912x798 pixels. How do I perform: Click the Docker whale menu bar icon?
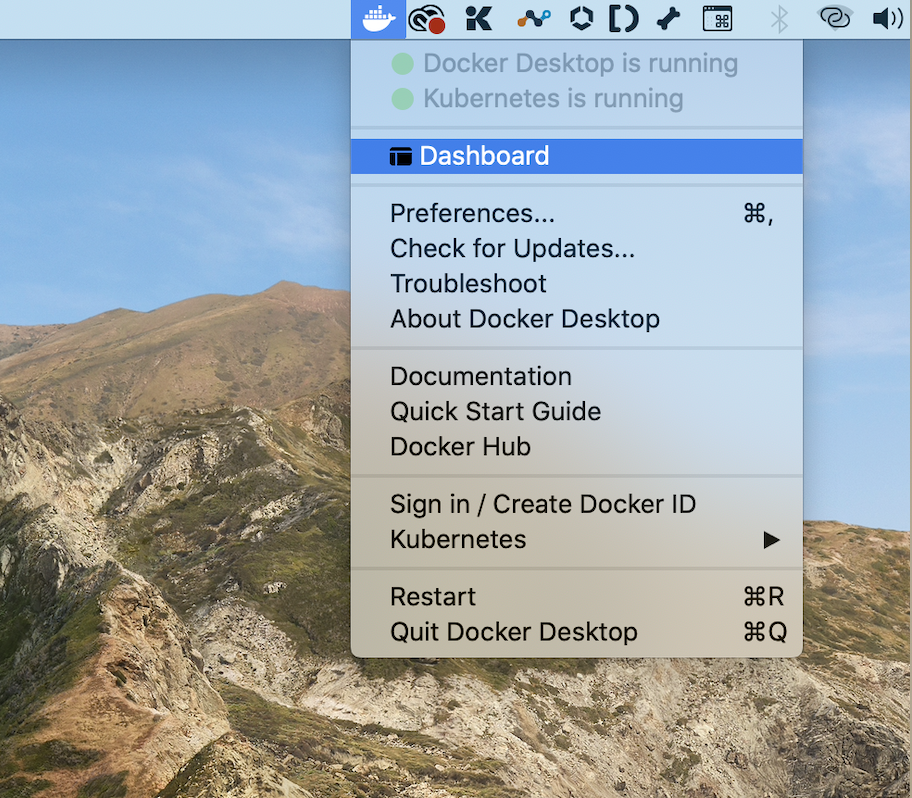pyautogui.click(x=378, y=18)
